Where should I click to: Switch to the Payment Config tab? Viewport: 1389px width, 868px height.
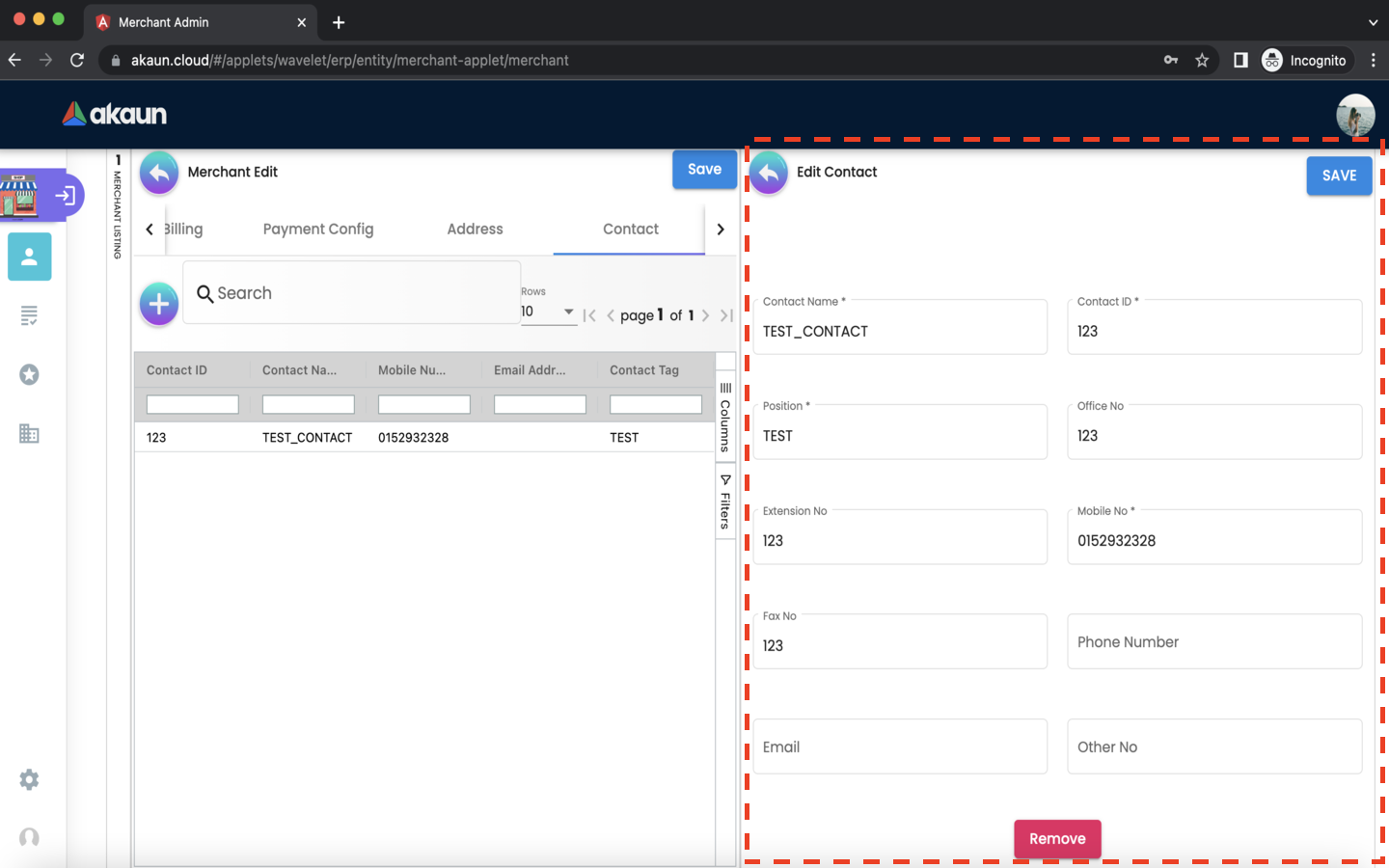pos(317,230)
